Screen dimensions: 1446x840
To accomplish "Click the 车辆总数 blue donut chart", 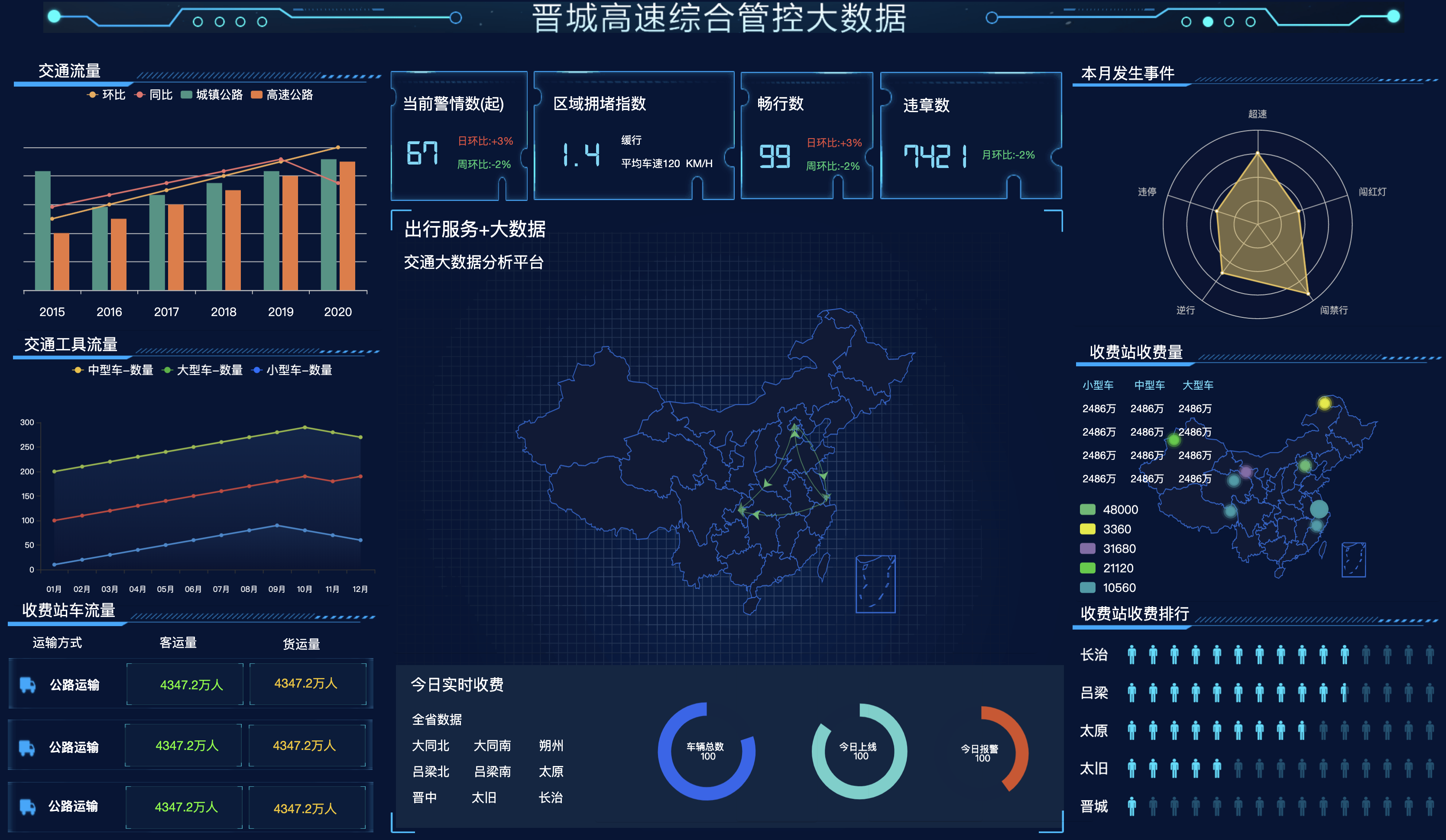I will coord(707,751).
